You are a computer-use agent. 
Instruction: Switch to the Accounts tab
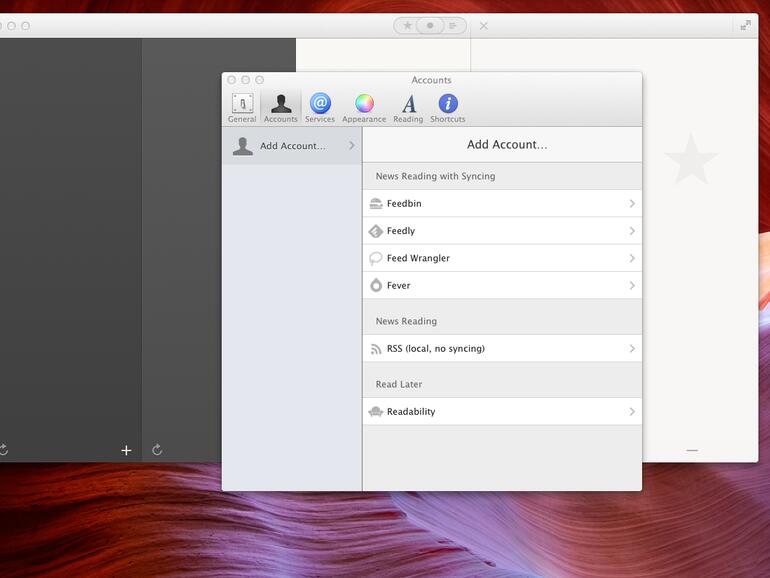coord(280,107)
